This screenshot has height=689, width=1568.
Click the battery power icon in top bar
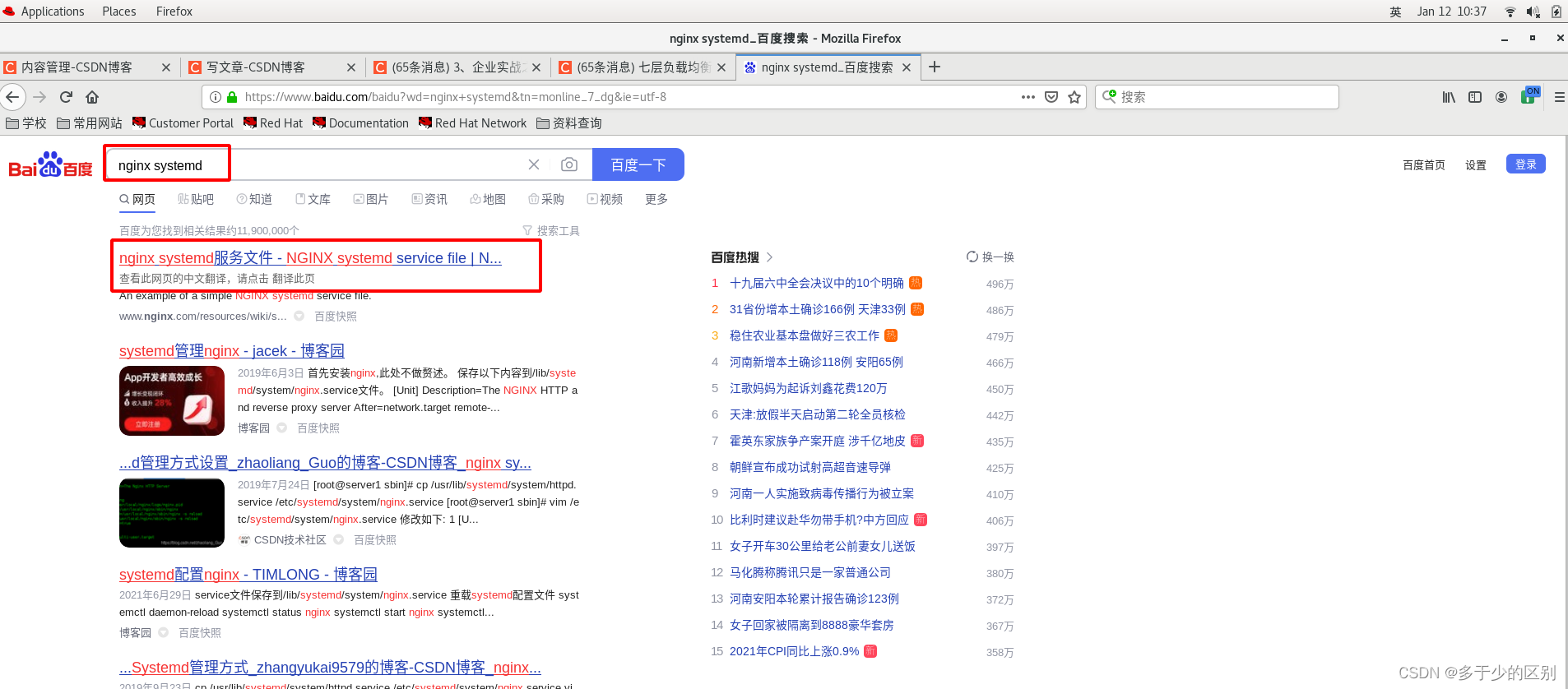coord(1556,12)
